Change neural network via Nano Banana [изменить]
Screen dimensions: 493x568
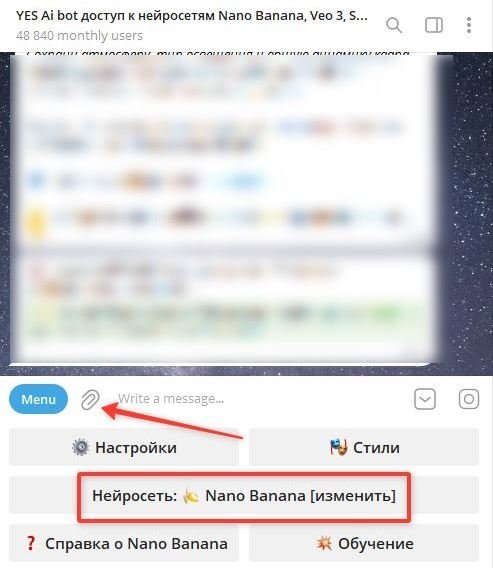click(244, 496)
